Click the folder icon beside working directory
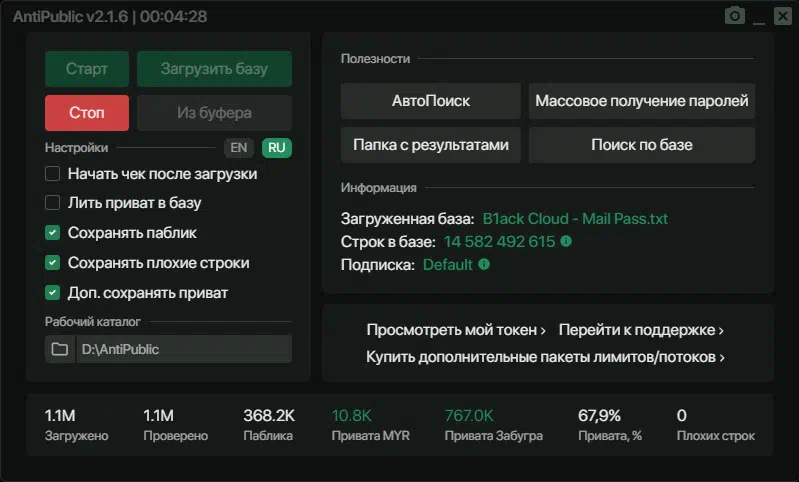799x482 pixels. coord(60,349)
